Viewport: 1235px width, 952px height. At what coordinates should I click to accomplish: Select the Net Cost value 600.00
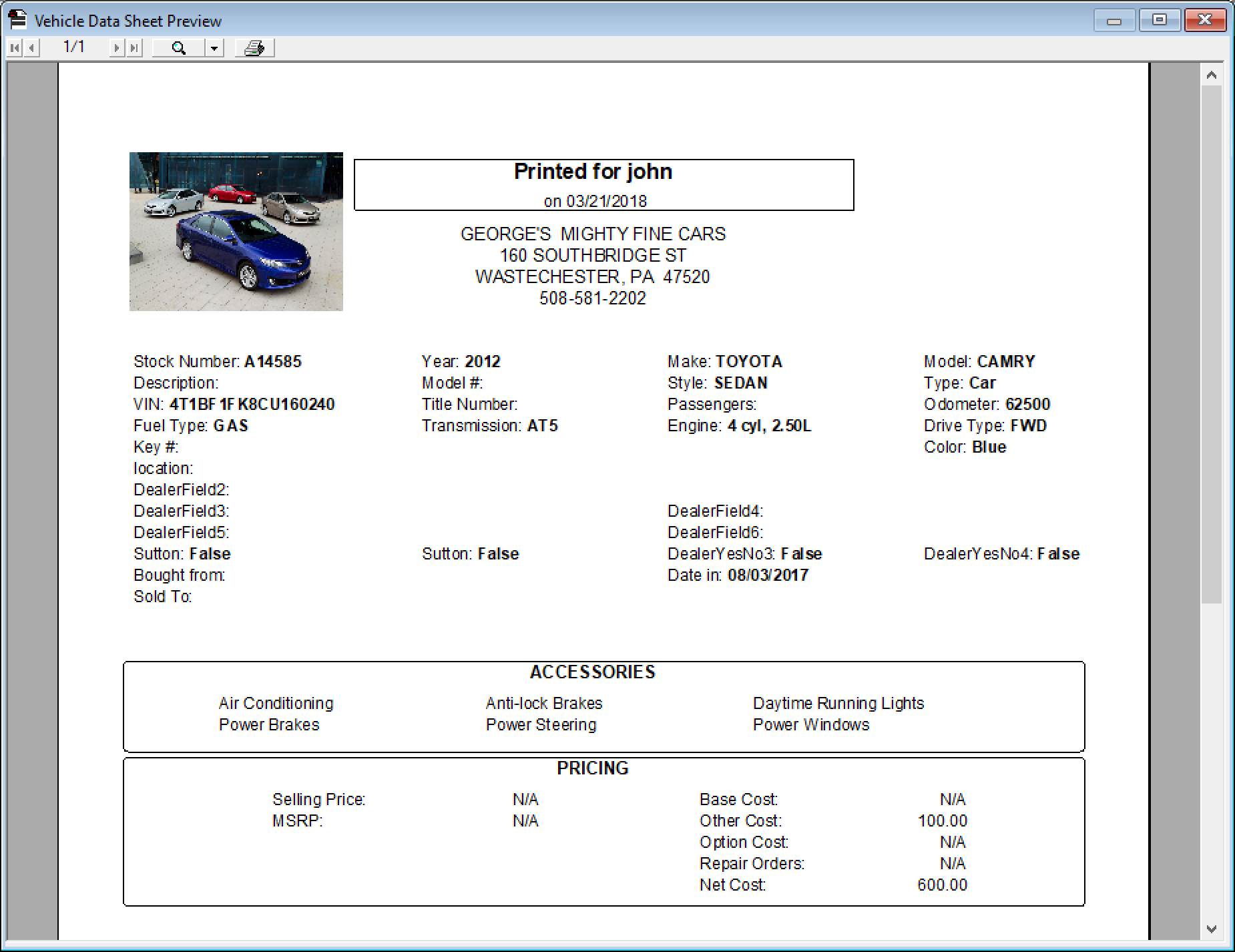(942, 885)
